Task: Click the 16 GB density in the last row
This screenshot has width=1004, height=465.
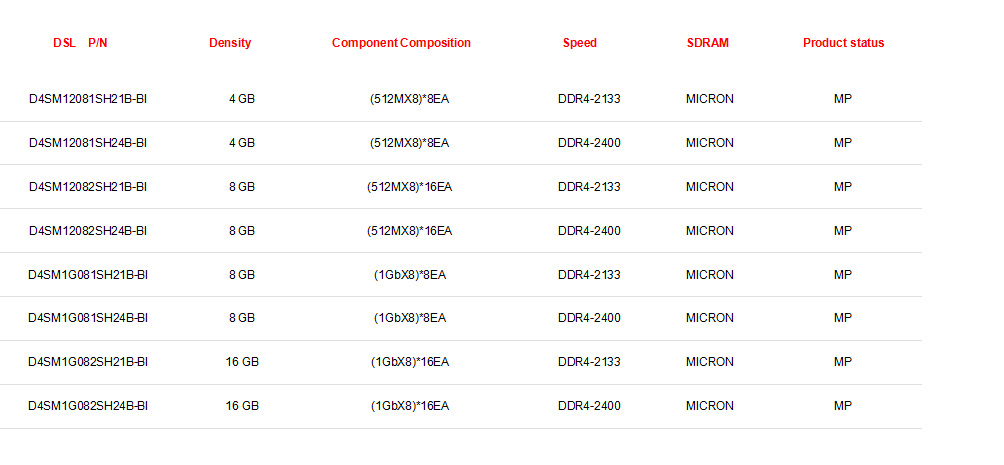Action: click(242, 406)
